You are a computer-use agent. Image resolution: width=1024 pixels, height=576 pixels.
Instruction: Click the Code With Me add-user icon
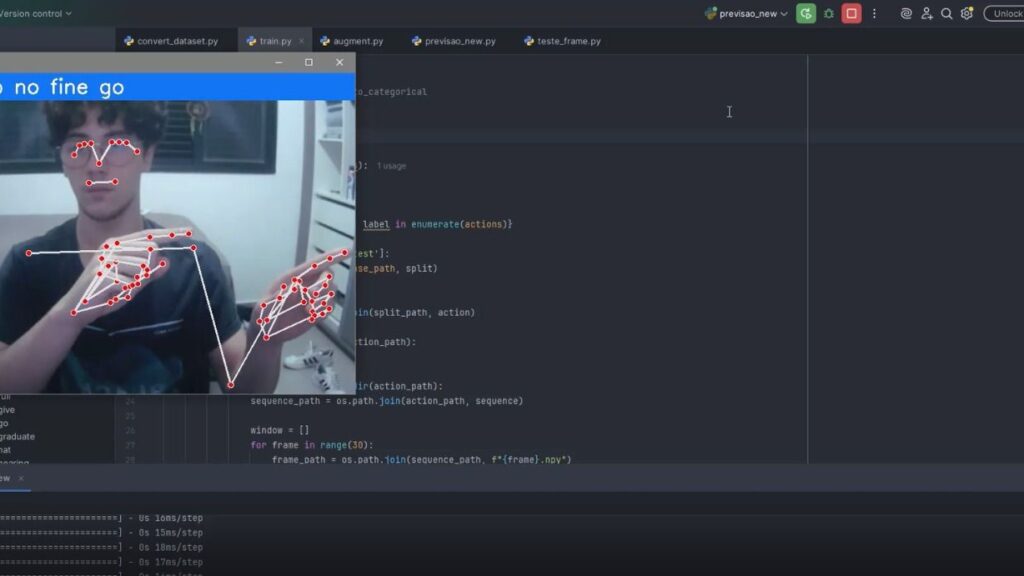tap(927, 14)
